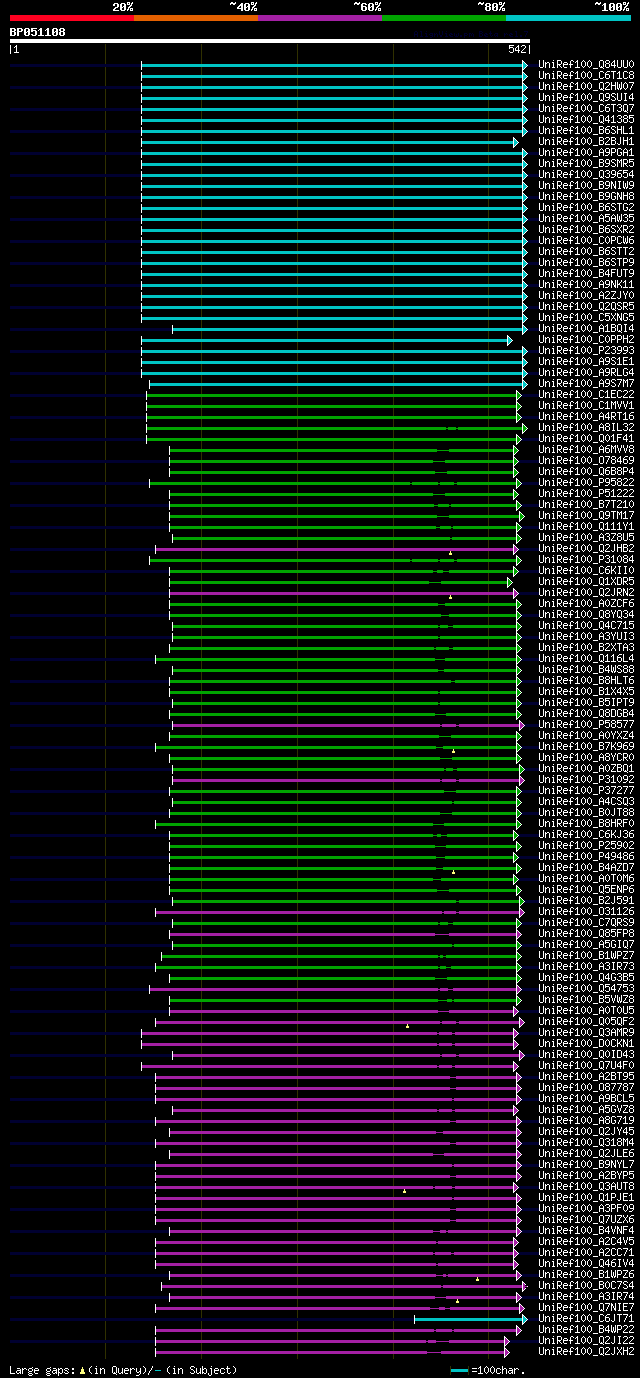Viewport: 640px width, 1378px height.
Task: Choose the UniRef100_P95822 hit name
Action: pyautogui.click(x=586, y=482)
